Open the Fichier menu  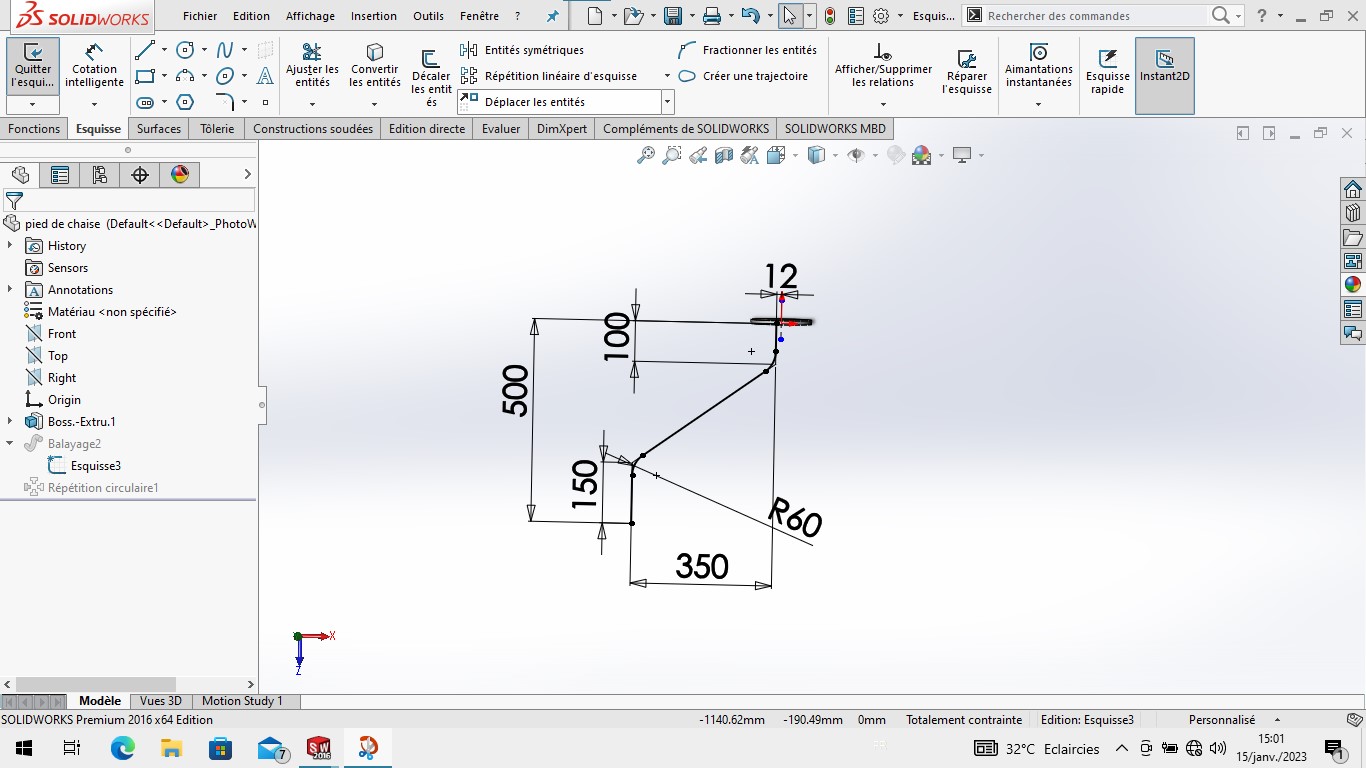pos(200,16)
